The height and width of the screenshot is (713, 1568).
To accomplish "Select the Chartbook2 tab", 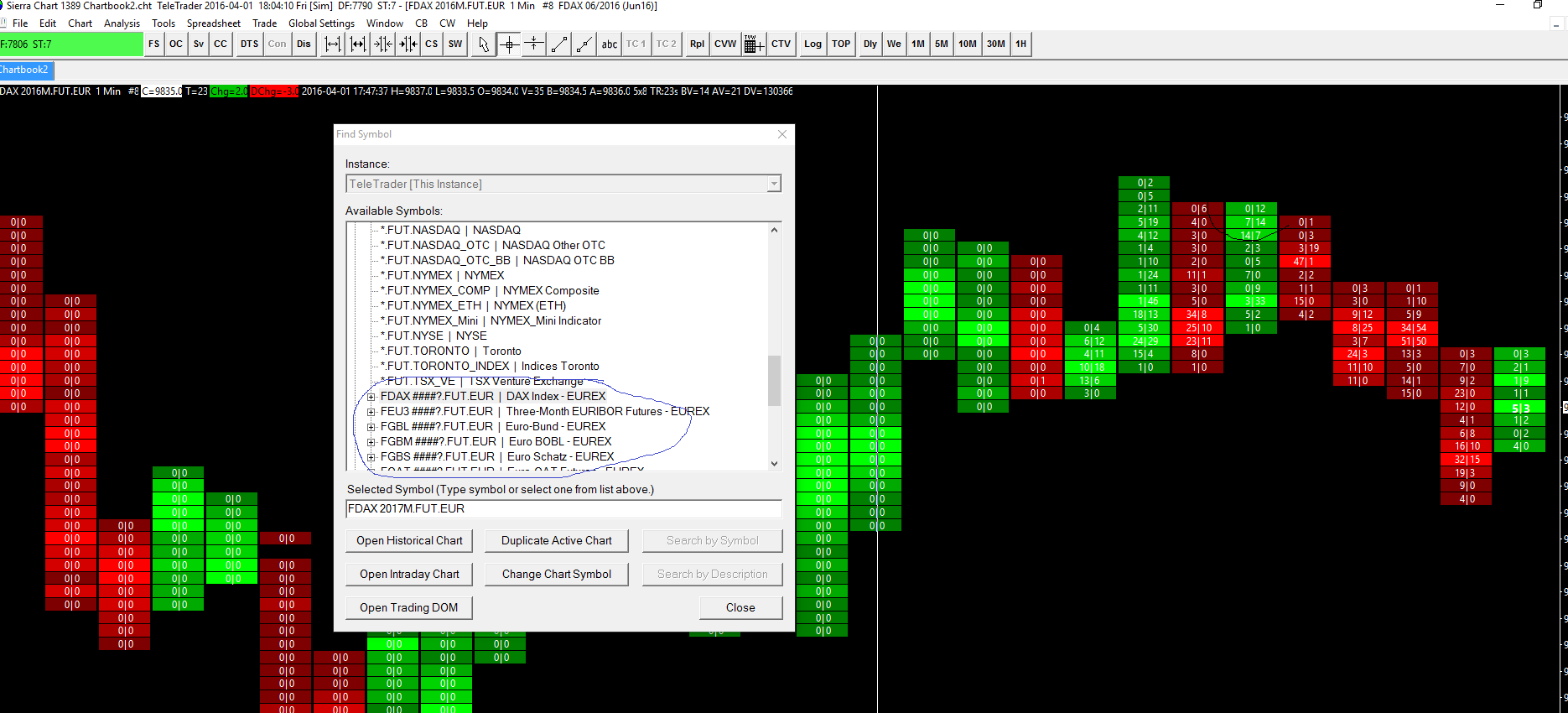I will [24, 70].
